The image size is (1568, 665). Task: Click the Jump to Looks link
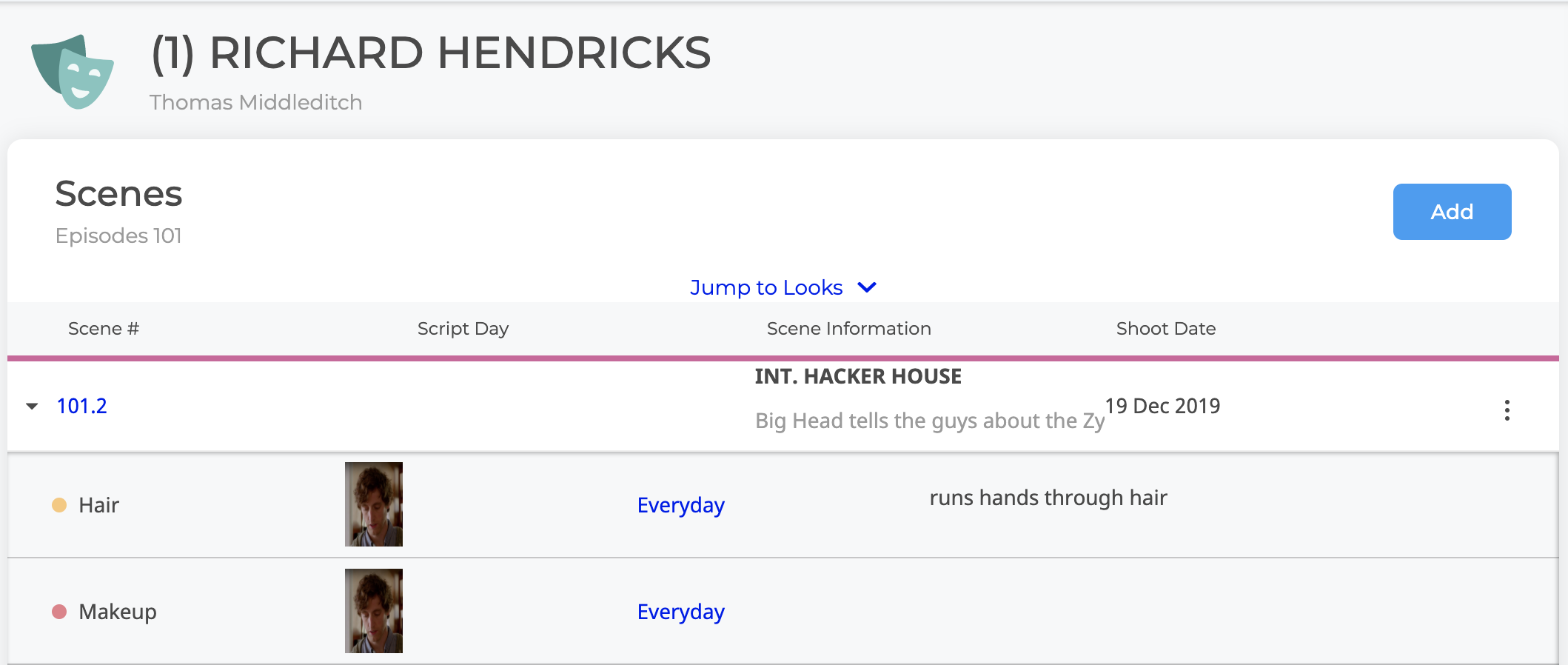[766, 287]
